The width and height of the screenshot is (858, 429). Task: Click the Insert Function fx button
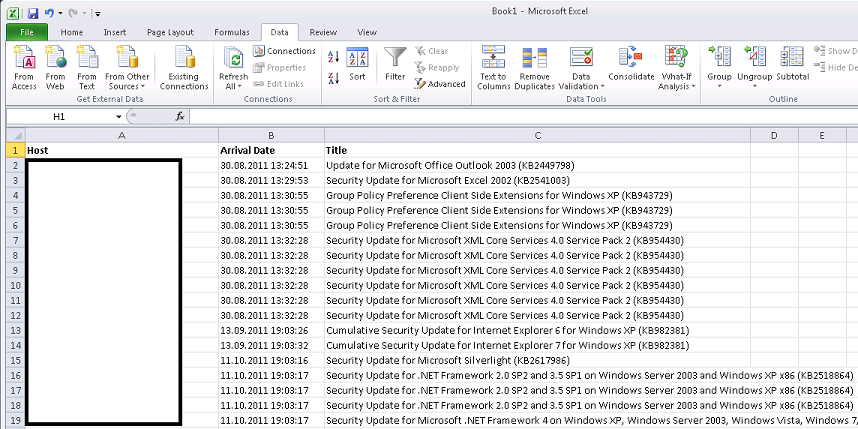(180, 117)
